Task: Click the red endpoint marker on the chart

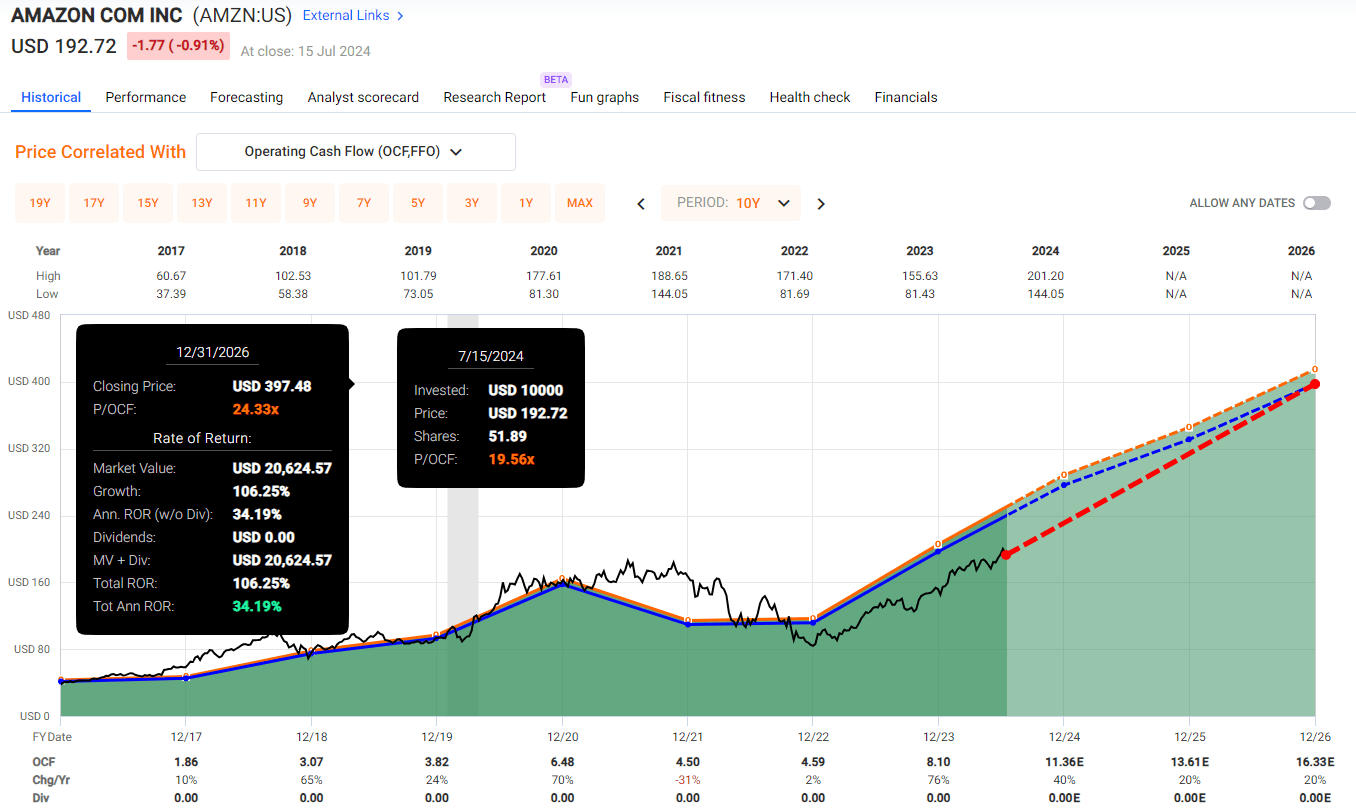Action: [x=1315, y=383]
